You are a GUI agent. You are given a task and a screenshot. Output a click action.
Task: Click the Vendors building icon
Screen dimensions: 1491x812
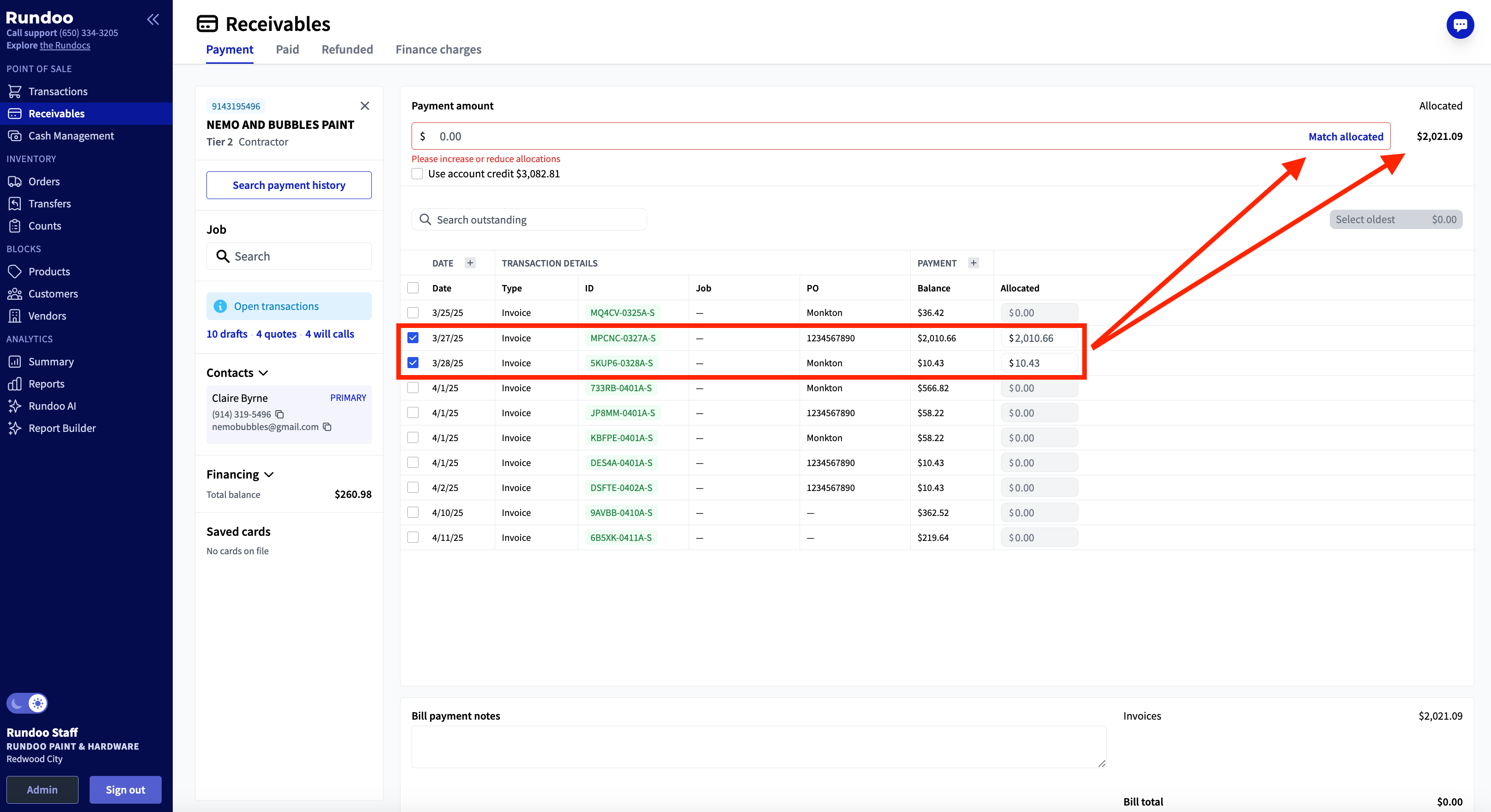coord(14,316)
